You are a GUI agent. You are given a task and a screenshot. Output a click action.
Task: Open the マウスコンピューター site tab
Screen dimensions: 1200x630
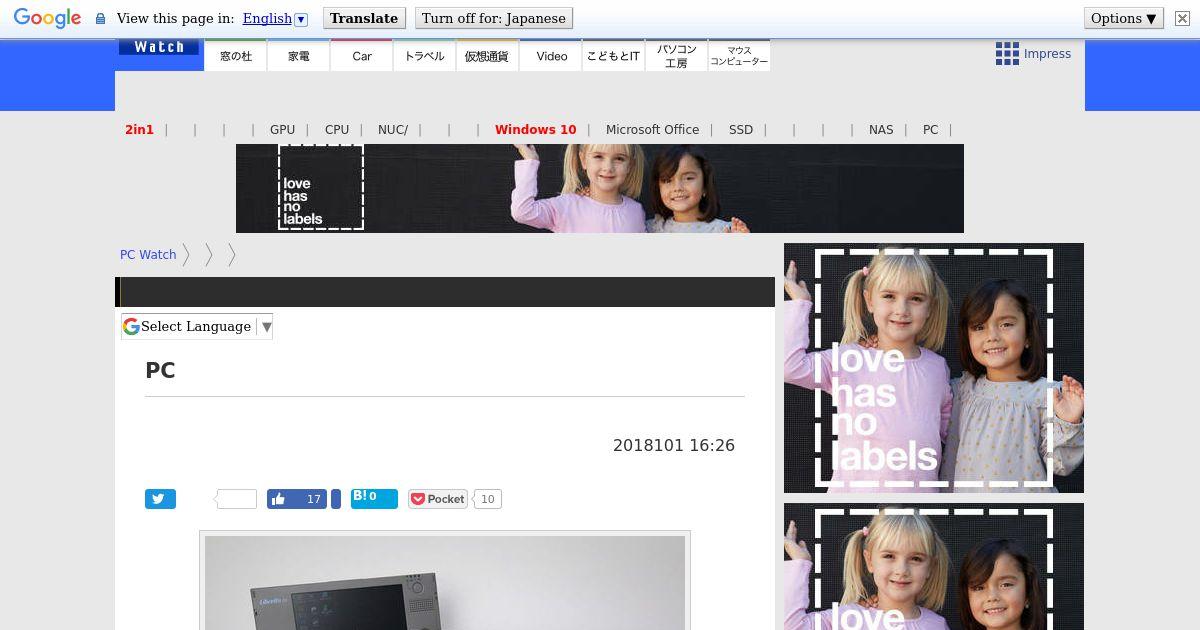click(739, 56)
